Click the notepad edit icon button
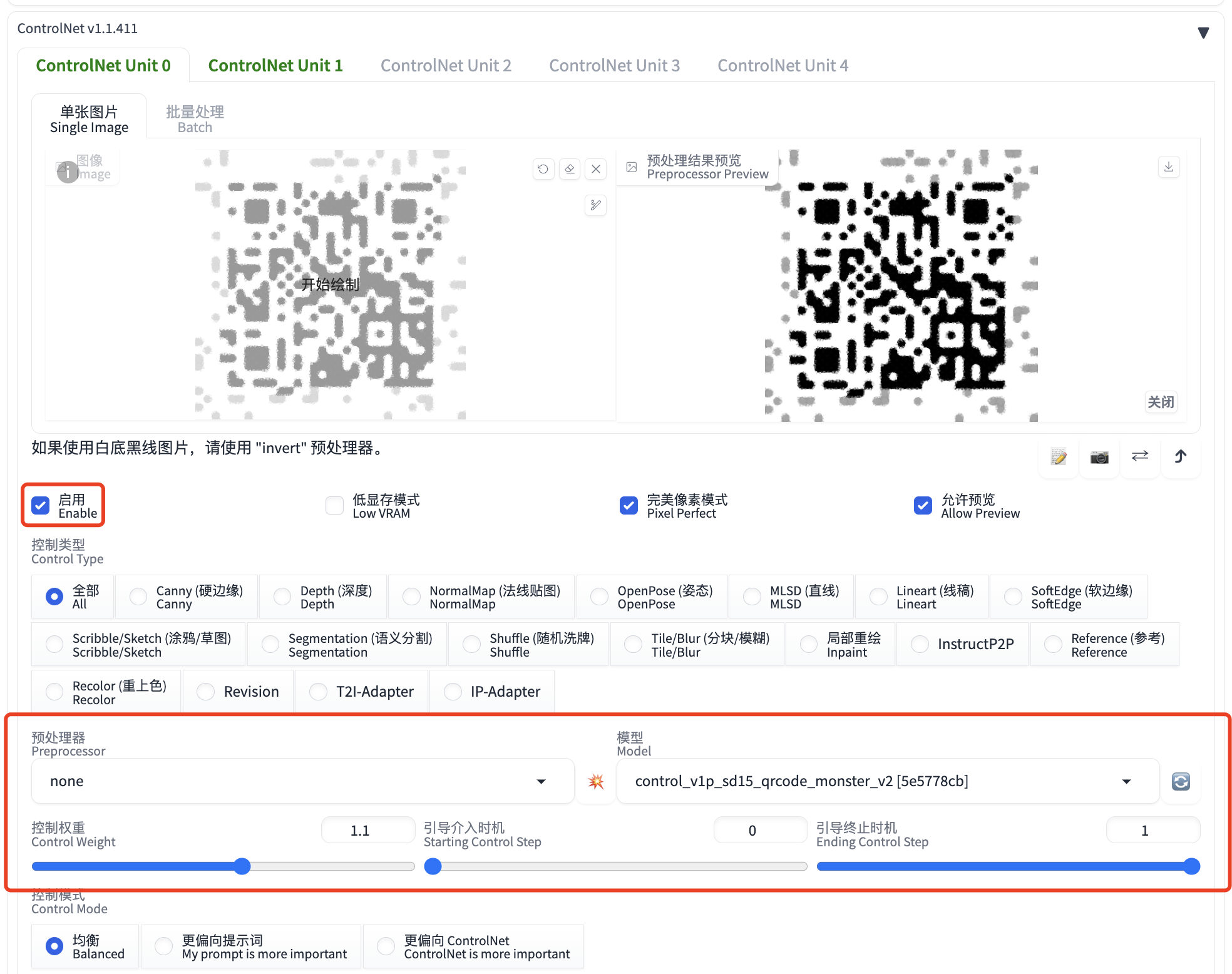The height and width of the screenshot is (974, 1232). 1058,457
